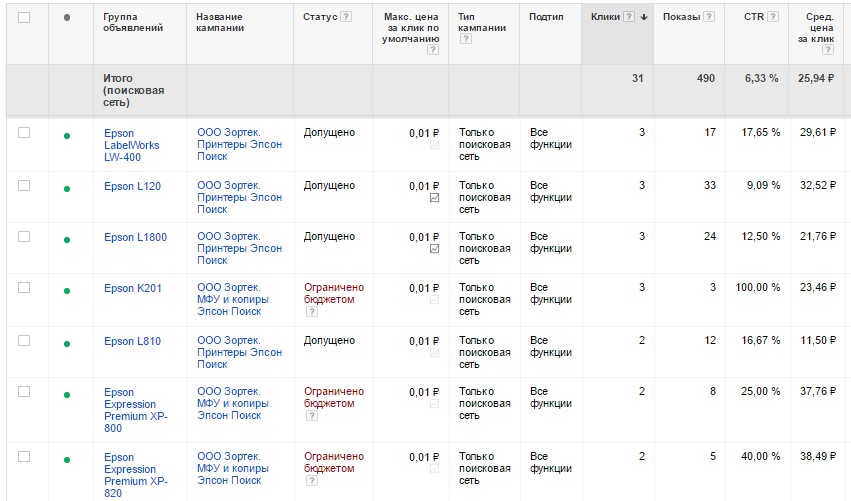Click green status dot for Expression Premium XP-820

coord(67,460)
